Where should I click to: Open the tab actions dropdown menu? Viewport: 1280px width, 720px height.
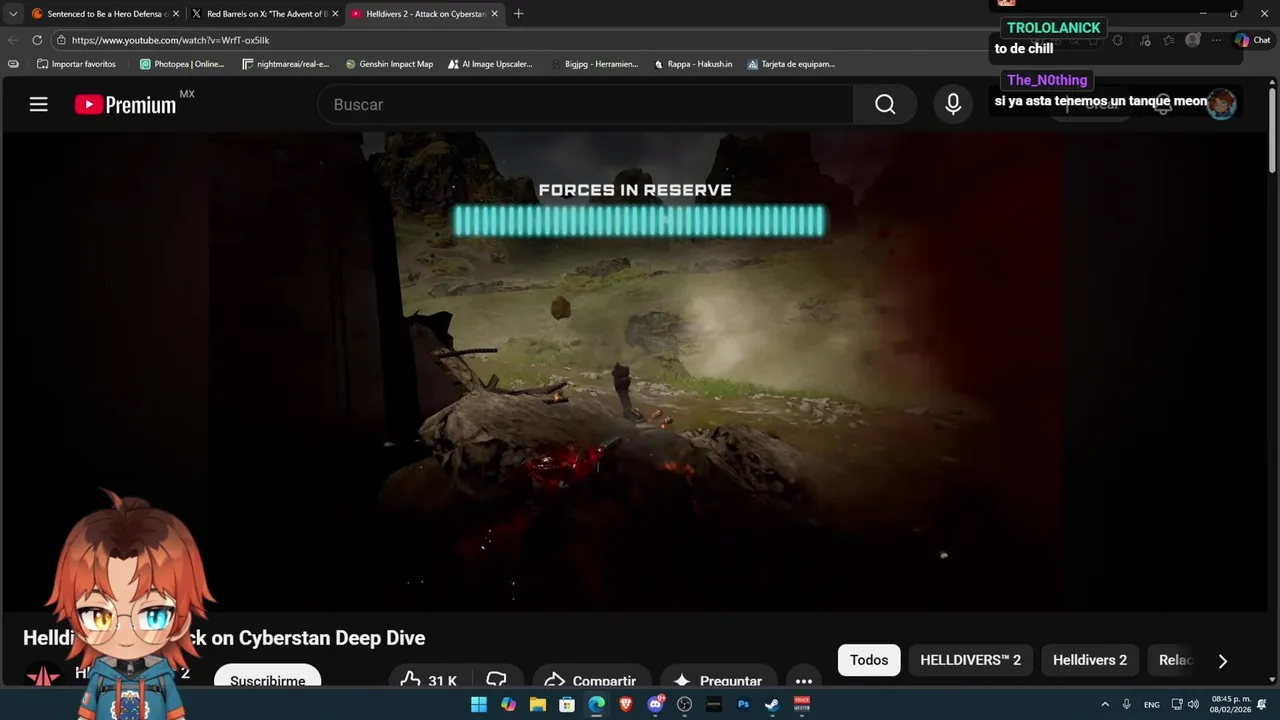click(x=13, y=14)
